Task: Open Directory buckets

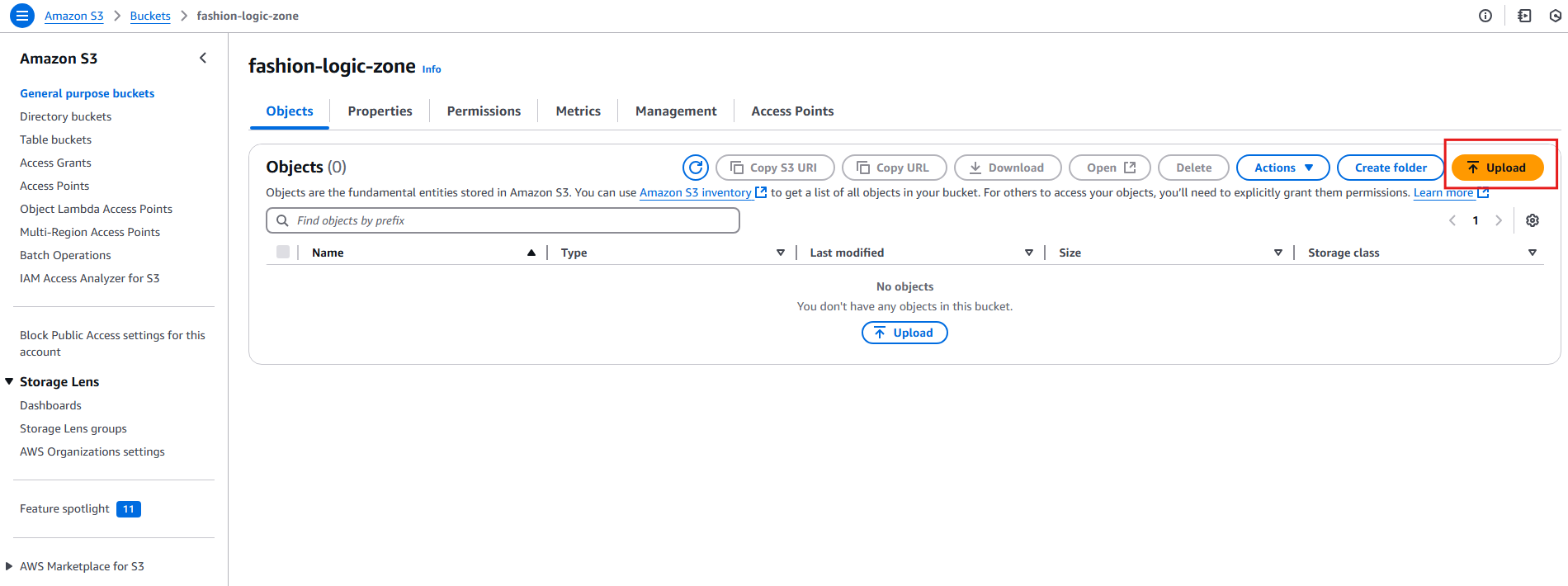Action: click(66, 116)
